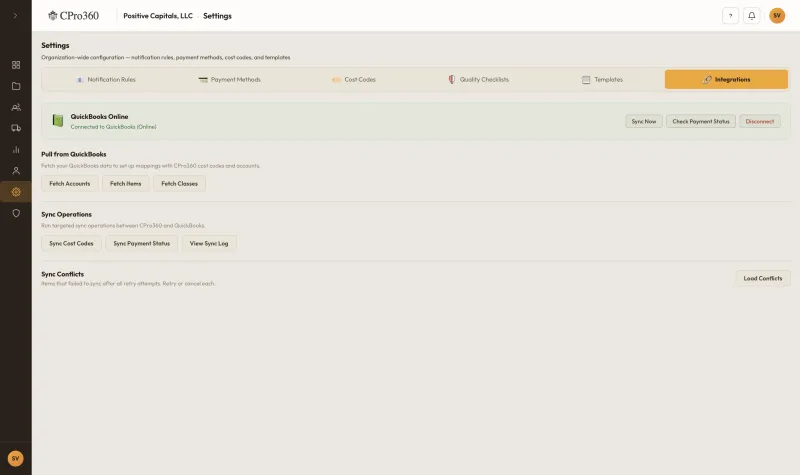Switch to the Payment Methods tab
Screen dimensions: 800x475
[x=230, y=80]
